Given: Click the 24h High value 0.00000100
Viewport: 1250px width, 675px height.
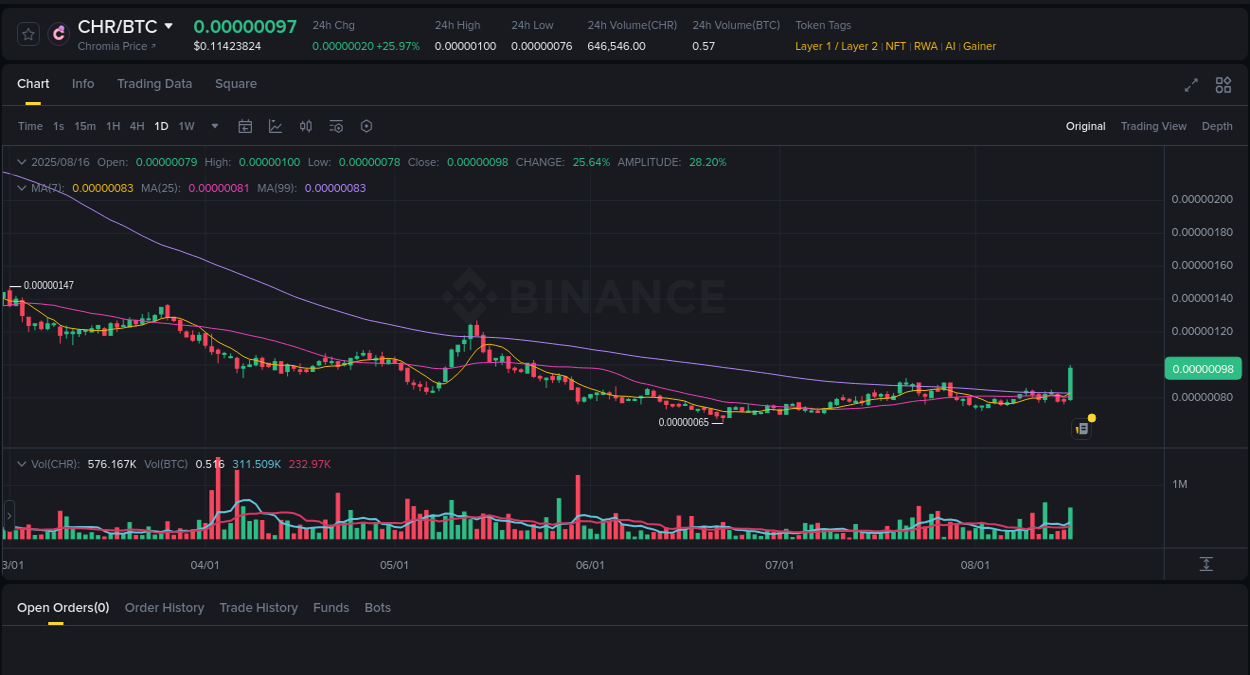Looking at the screenshot, I should point(465,46).
